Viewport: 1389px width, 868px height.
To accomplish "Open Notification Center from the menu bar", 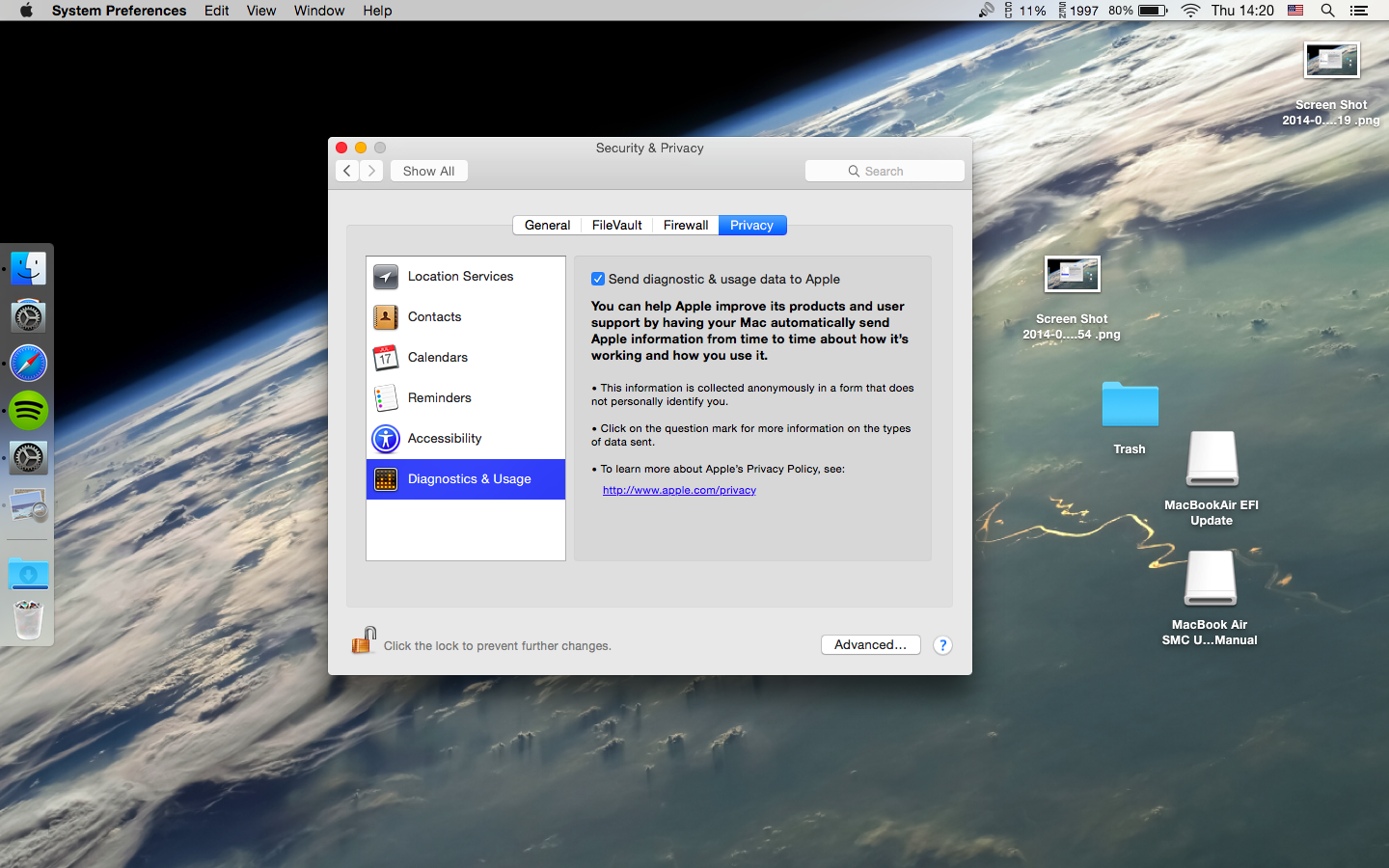I will point(1359,11).
